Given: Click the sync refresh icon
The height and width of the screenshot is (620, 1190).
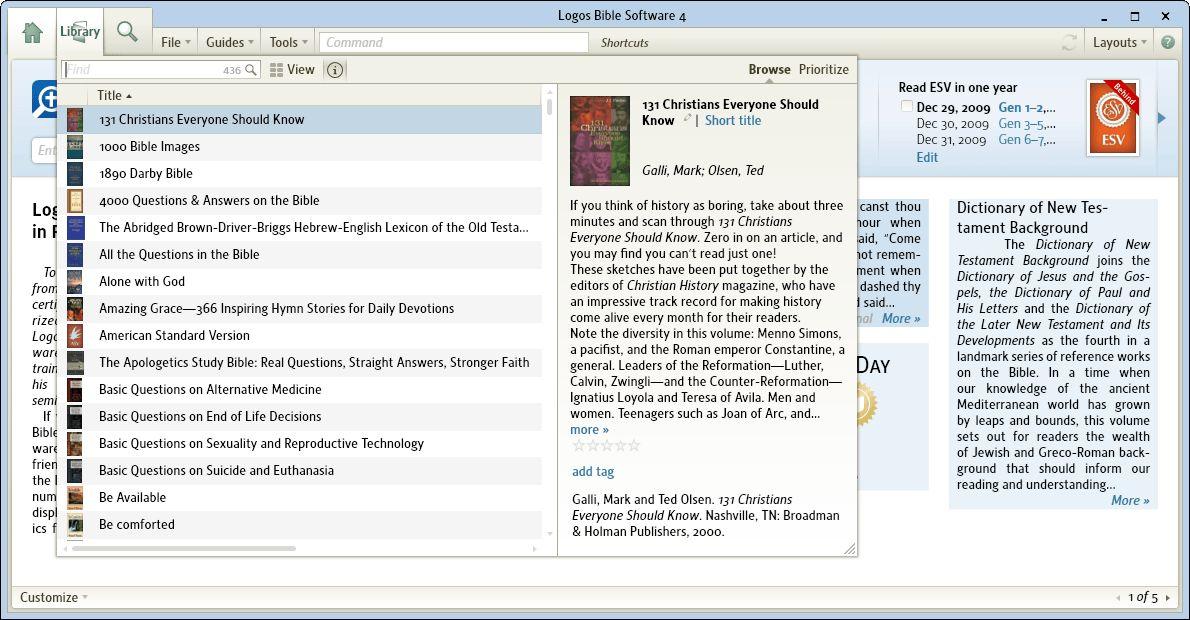Looking at the screenshot, I should tap(1069, 42).
